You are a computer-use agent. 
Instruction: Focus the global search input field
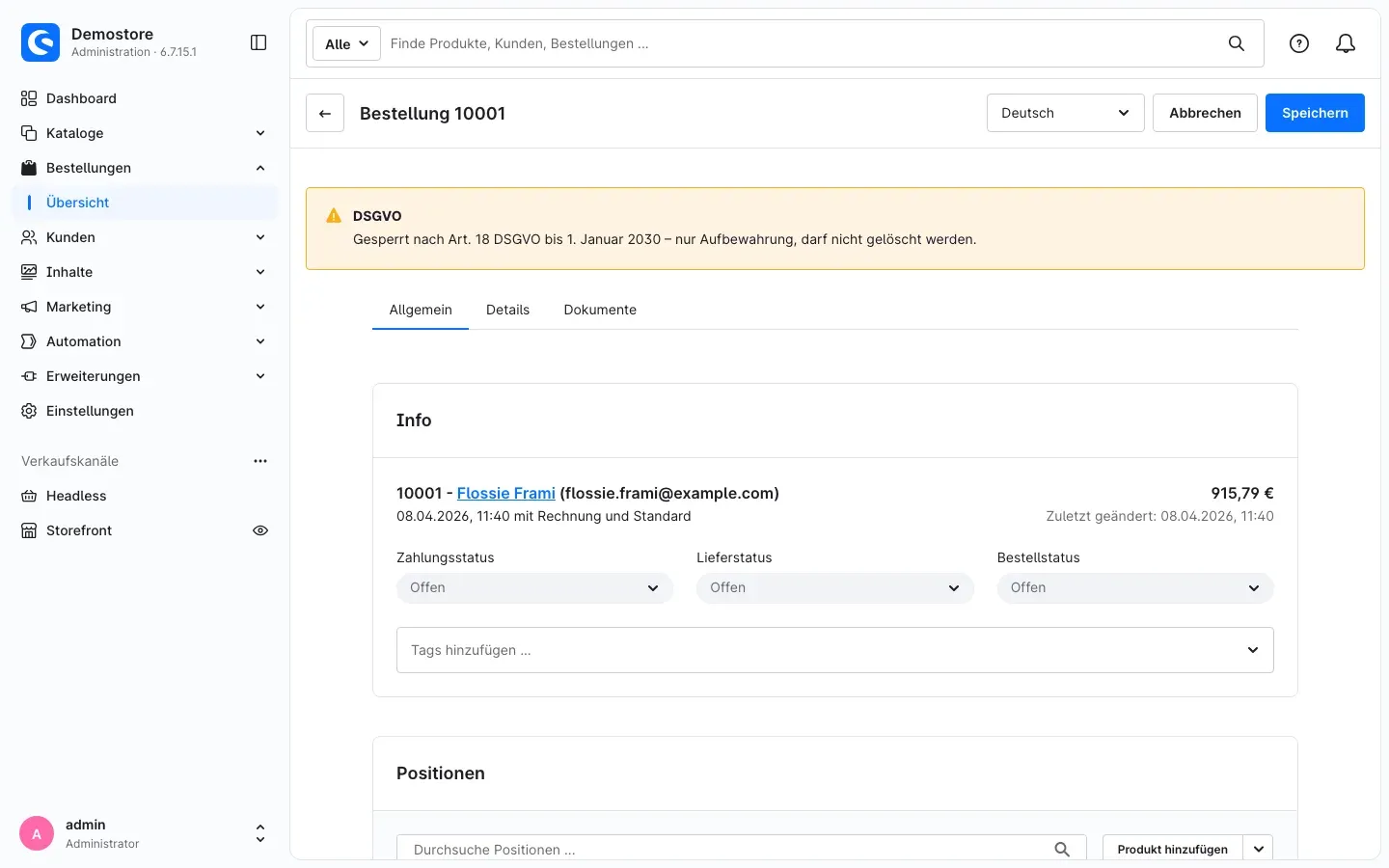pos(801,43)
